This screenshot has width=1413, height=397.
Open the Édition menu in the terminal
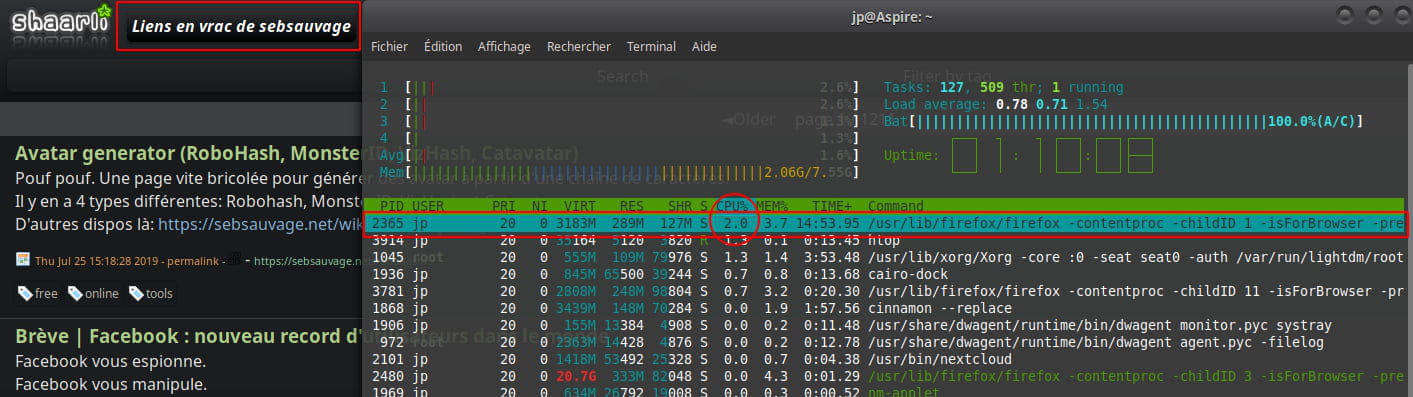coord(443,46)
